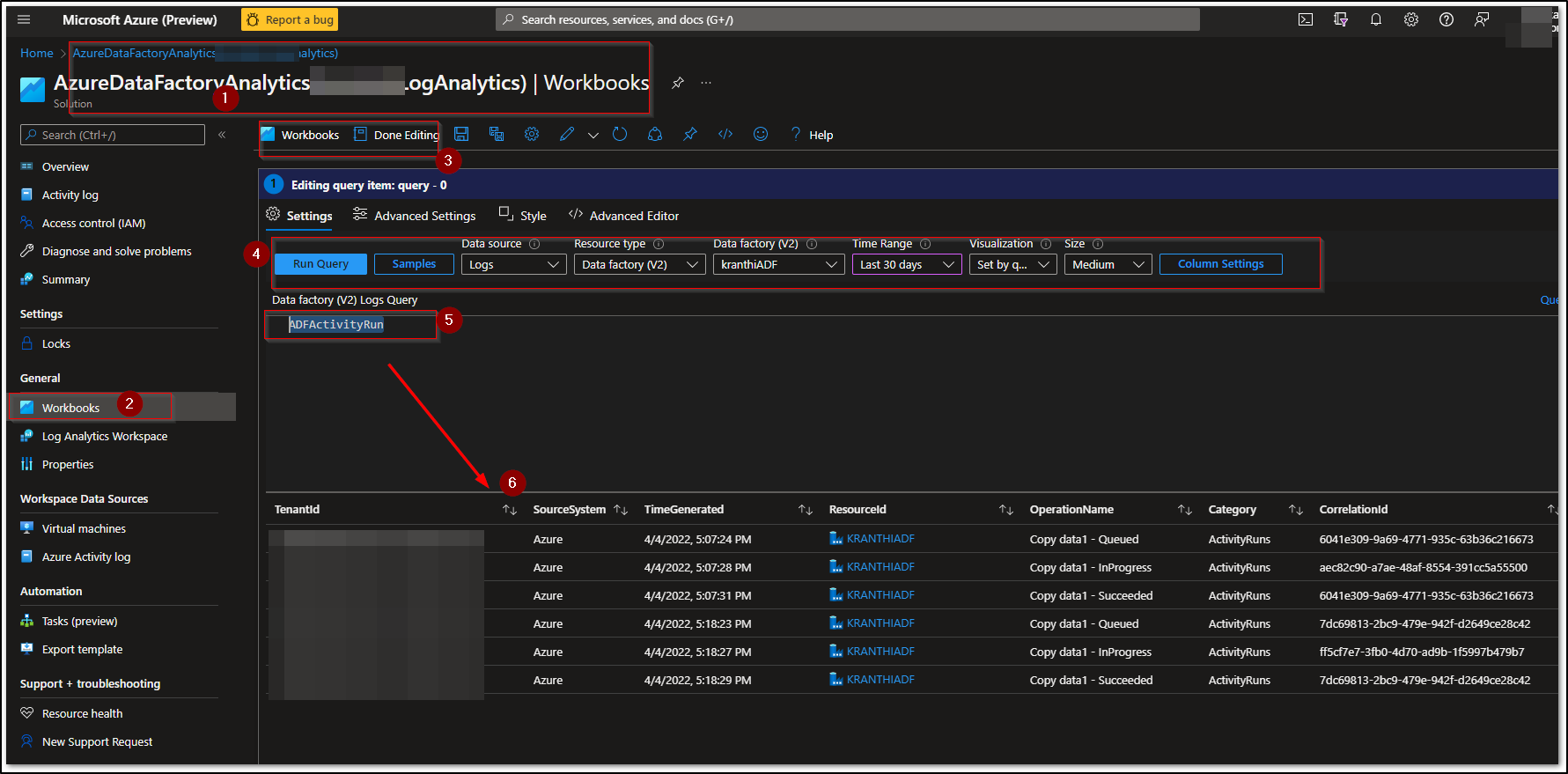
Task: Sort by the TimeGenerated column arrows
Action: click(x=806, y=510)
